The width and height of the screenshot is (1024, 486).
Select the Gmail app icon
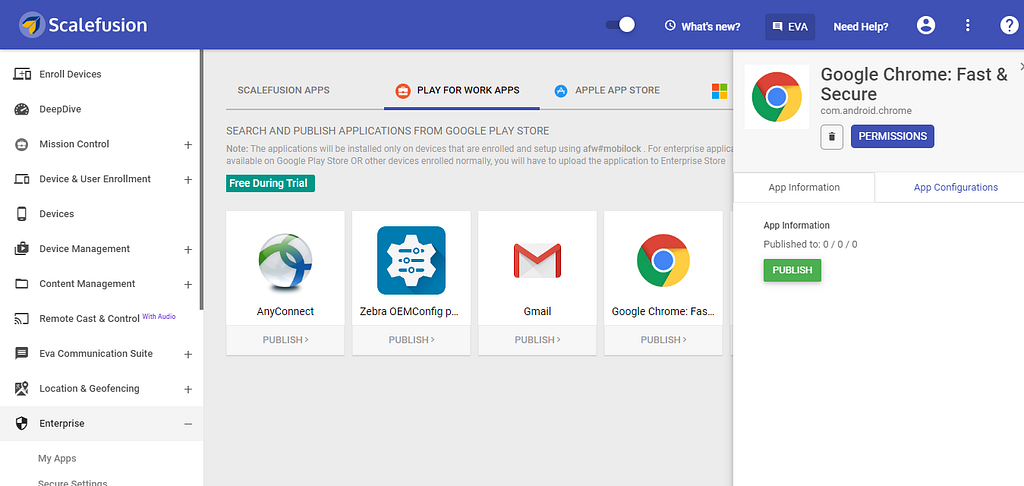pos(537,261)
